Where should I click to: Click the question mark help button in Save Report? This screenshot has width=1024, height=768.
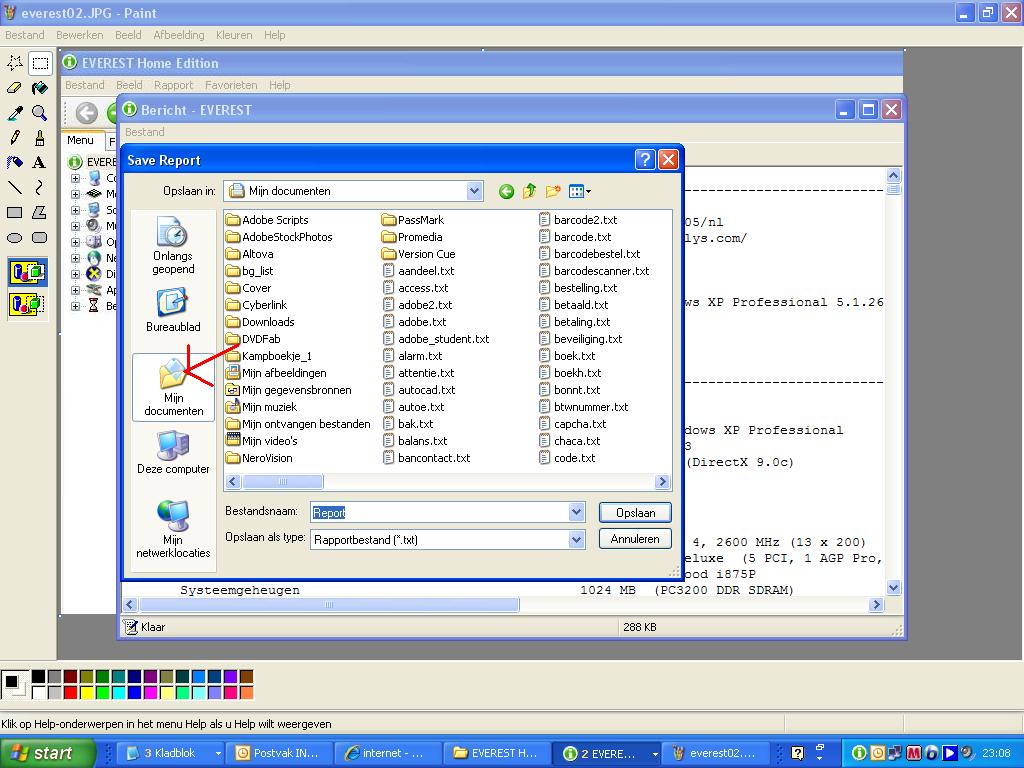coord(645,160)
